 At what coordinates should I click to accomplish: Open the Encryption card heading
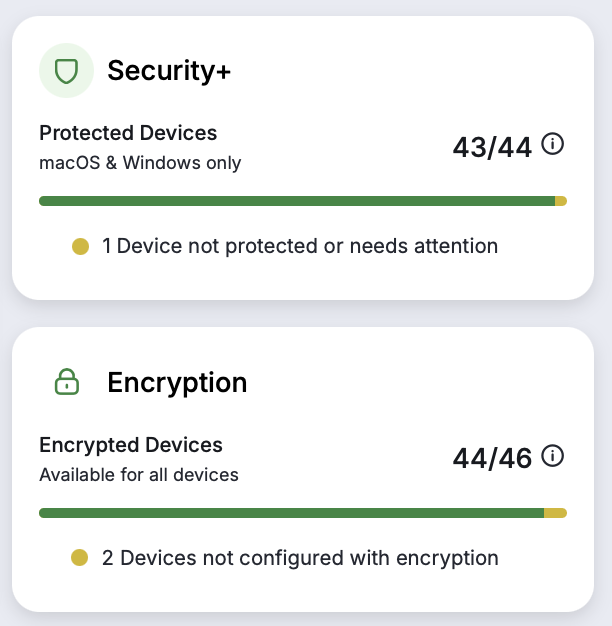point(177,382)
